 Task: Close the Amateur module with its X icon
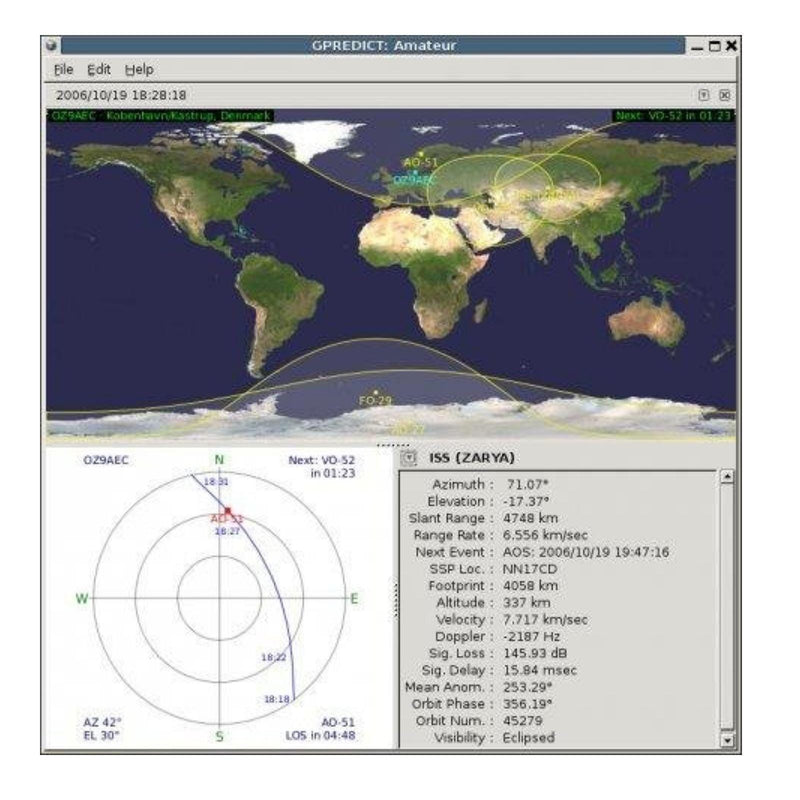tap(724, 95)
